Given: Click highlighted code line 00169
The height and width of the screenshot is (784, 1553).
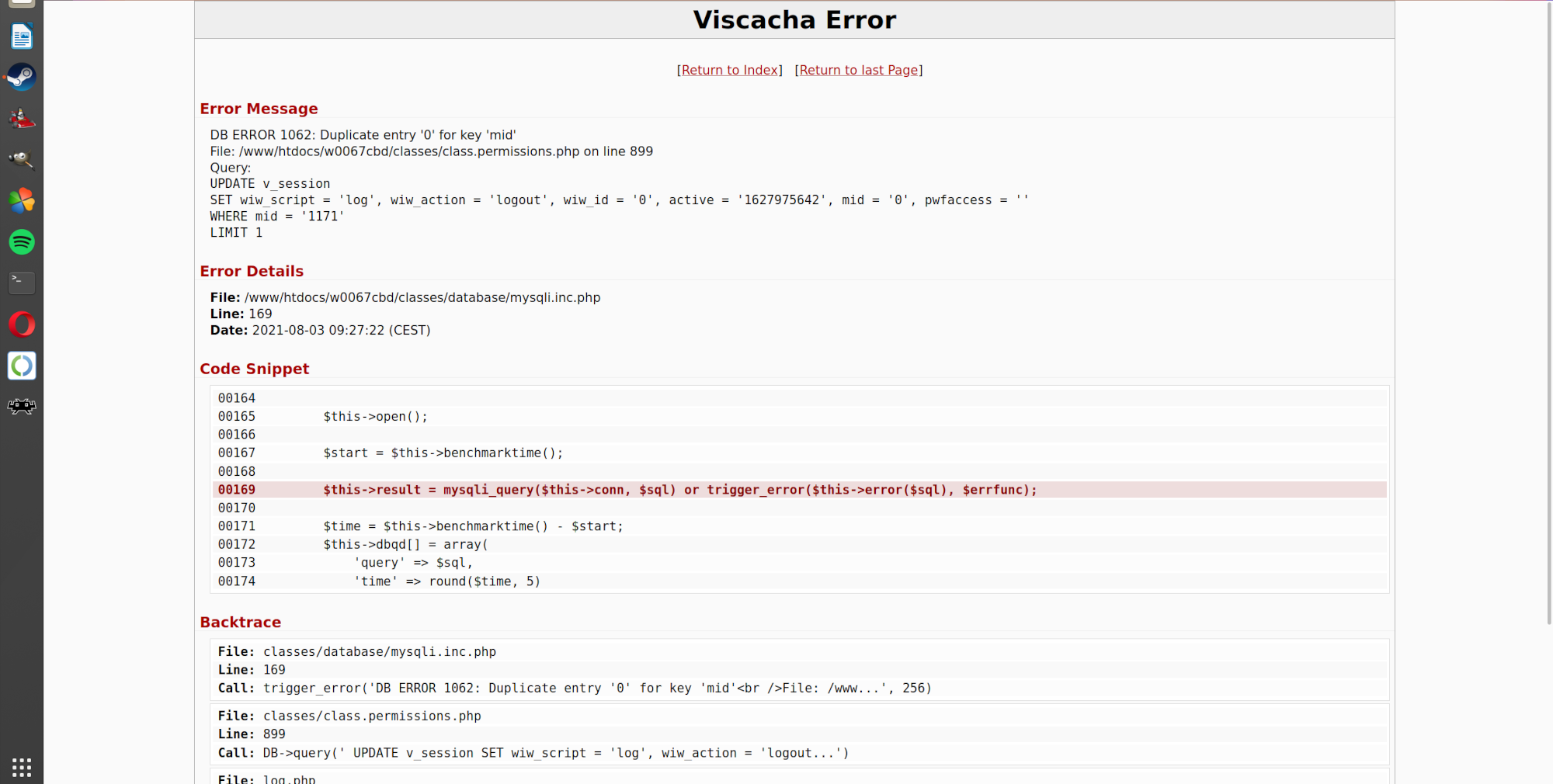Looking at the screenshot, I should 679,490.
